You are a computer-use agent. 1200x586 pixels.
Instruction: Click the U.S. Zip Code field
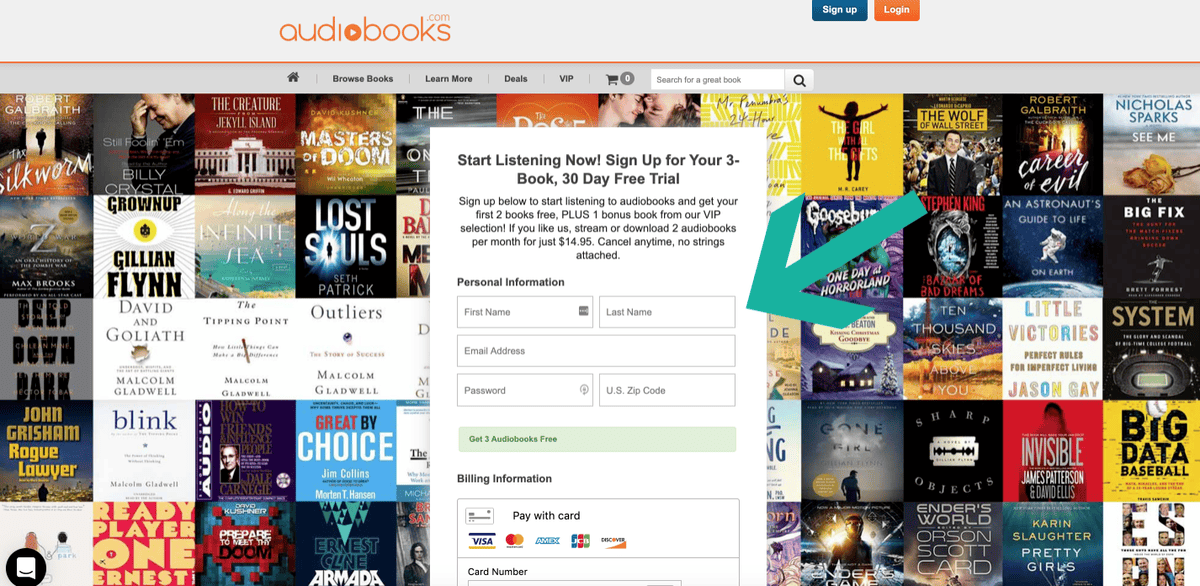[x=667, y=390]
